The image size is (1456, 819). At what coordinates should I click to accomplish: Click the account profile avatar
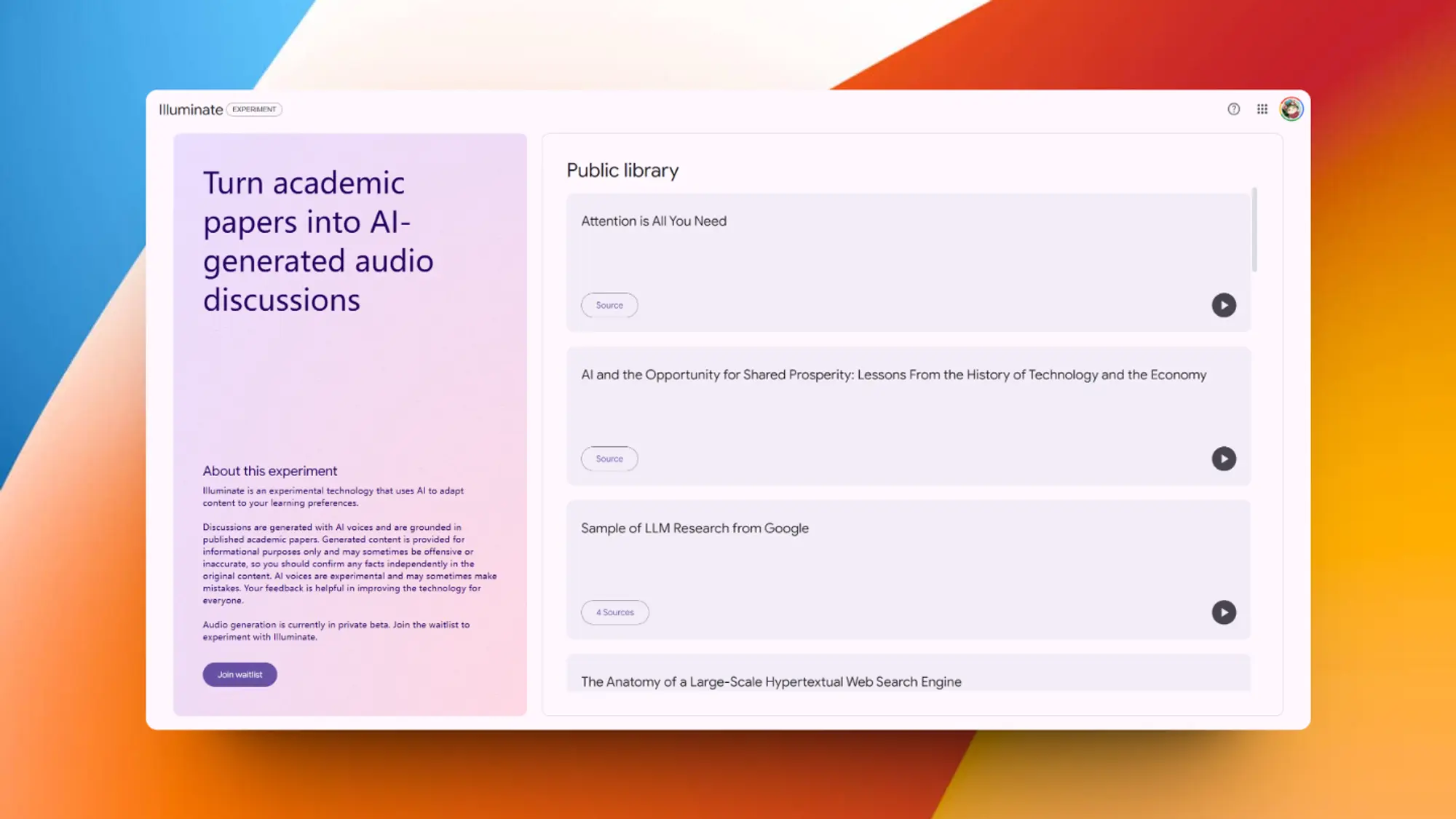tap(1291, 109)
